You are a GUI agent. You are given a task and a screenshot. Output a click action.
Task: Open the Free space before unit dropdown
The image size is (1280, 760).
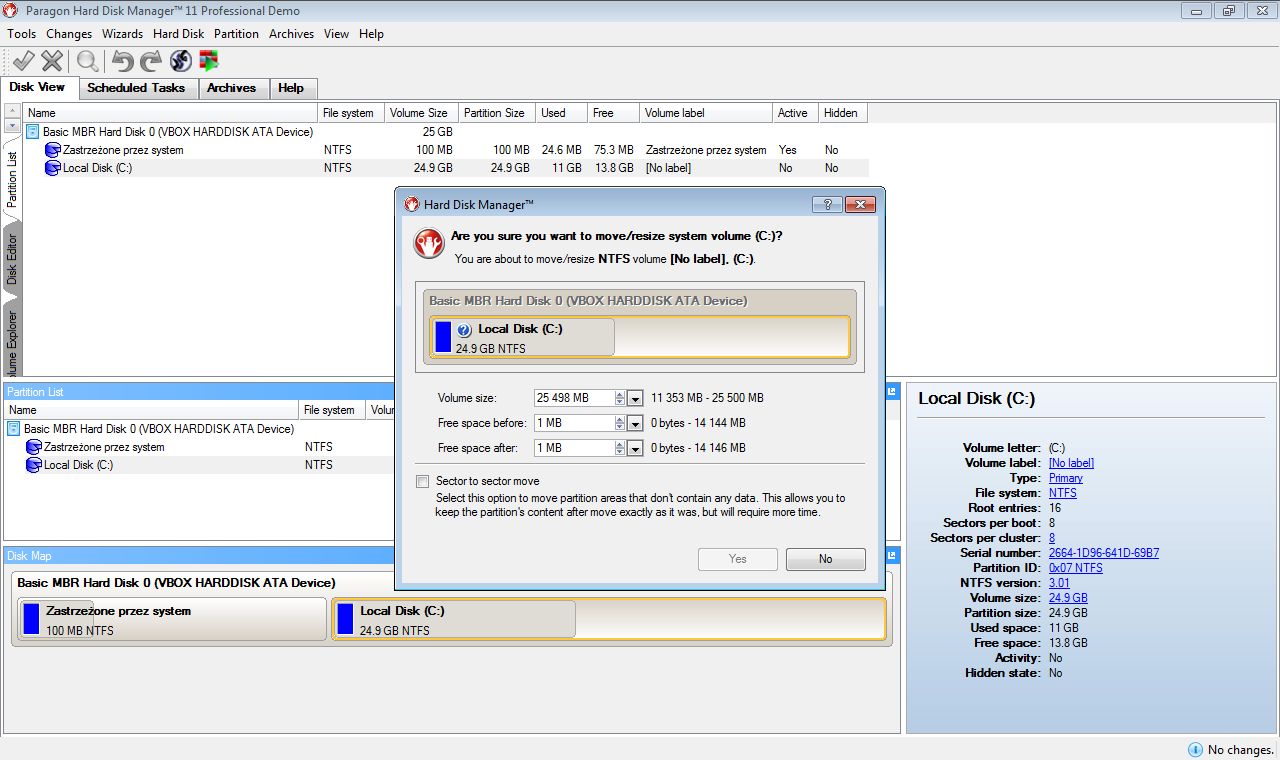point(635,423)
